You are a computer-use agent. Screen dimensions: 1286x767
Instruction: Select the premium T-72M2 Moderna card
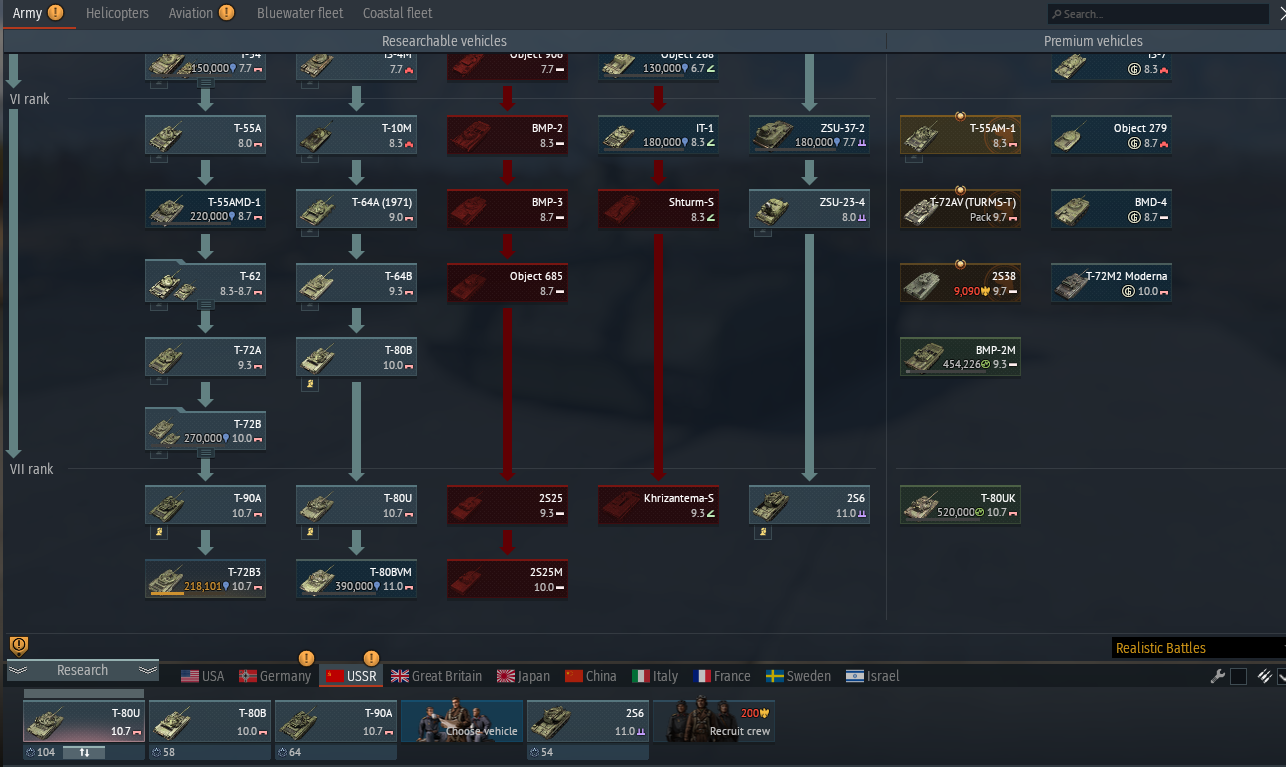coord(1112,283)
